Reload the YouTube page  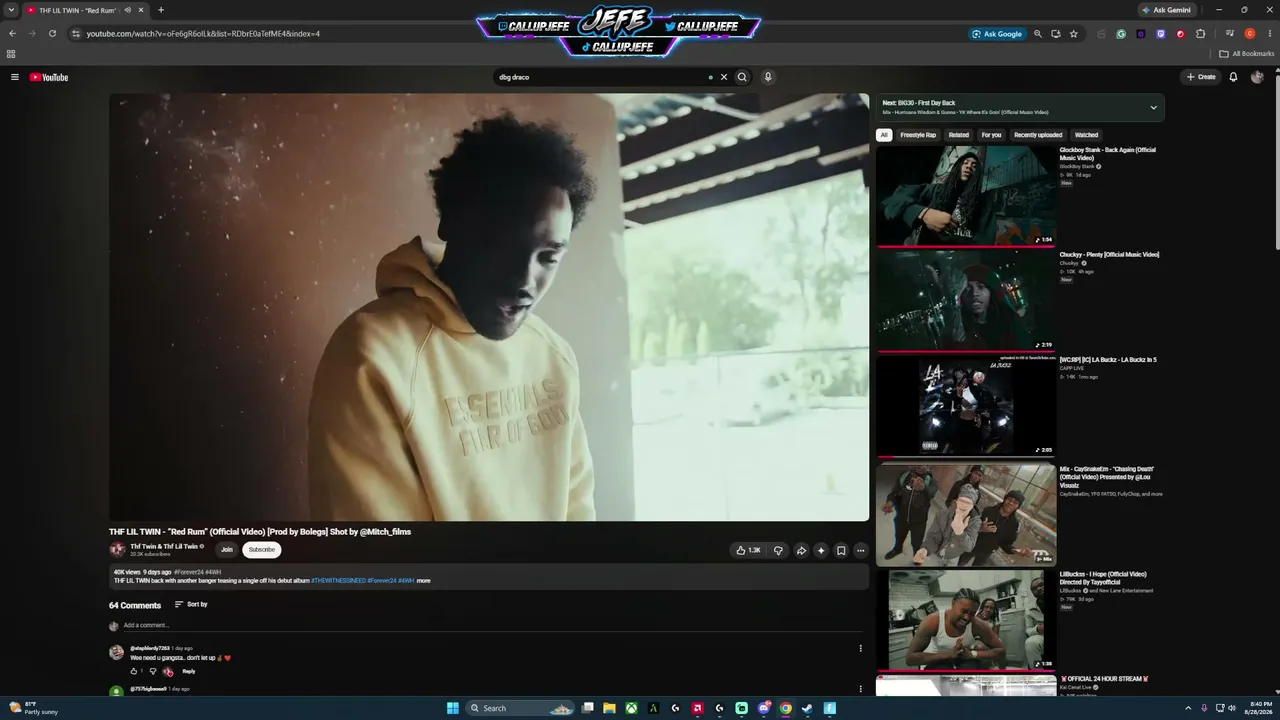tap(52, 33)
